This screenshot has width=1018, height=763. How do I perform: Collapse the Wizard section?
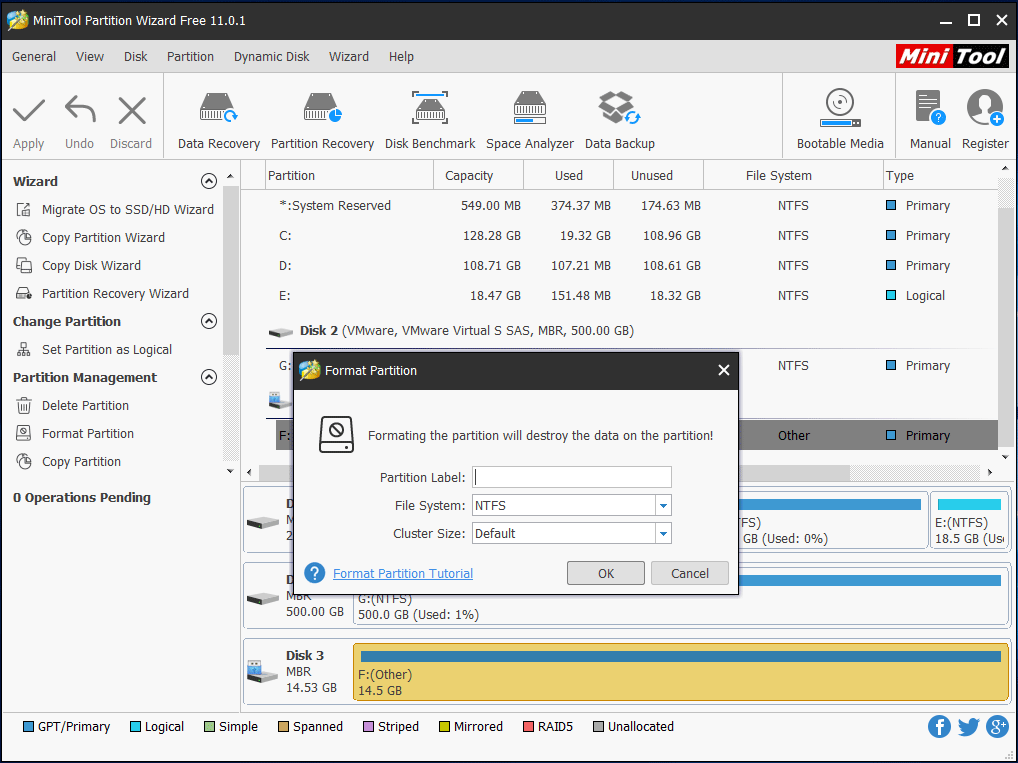[209, 181]
